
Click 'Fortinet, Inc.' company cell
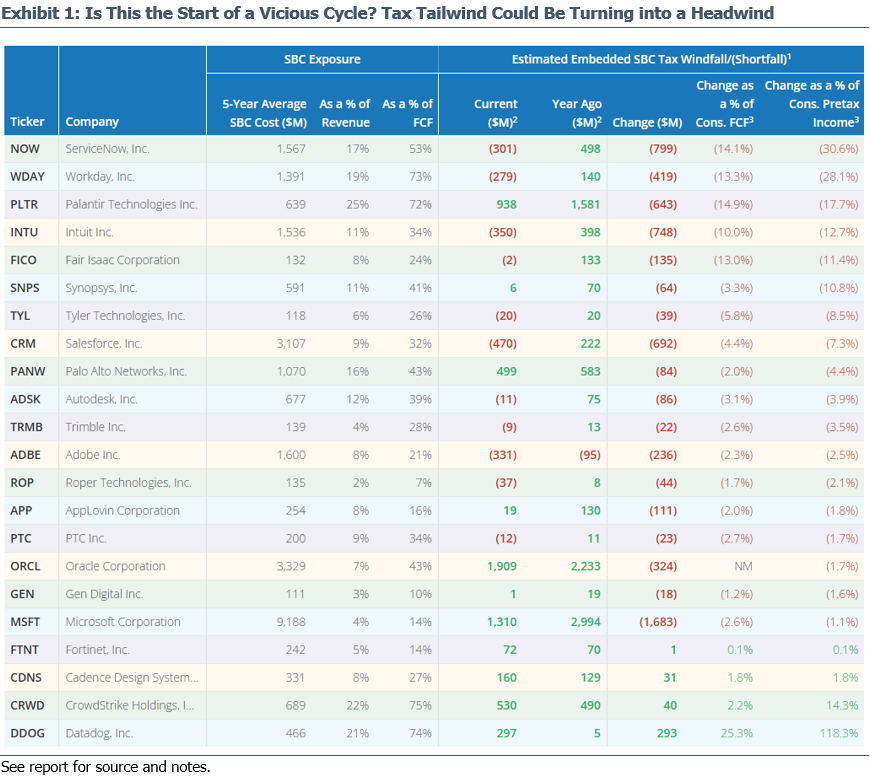(x=97, y=649)
